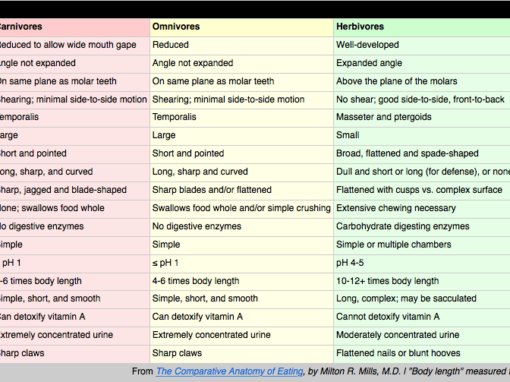Select the Herbivores column header
This screenshot has width=510, height=382.
pos(422,27)
